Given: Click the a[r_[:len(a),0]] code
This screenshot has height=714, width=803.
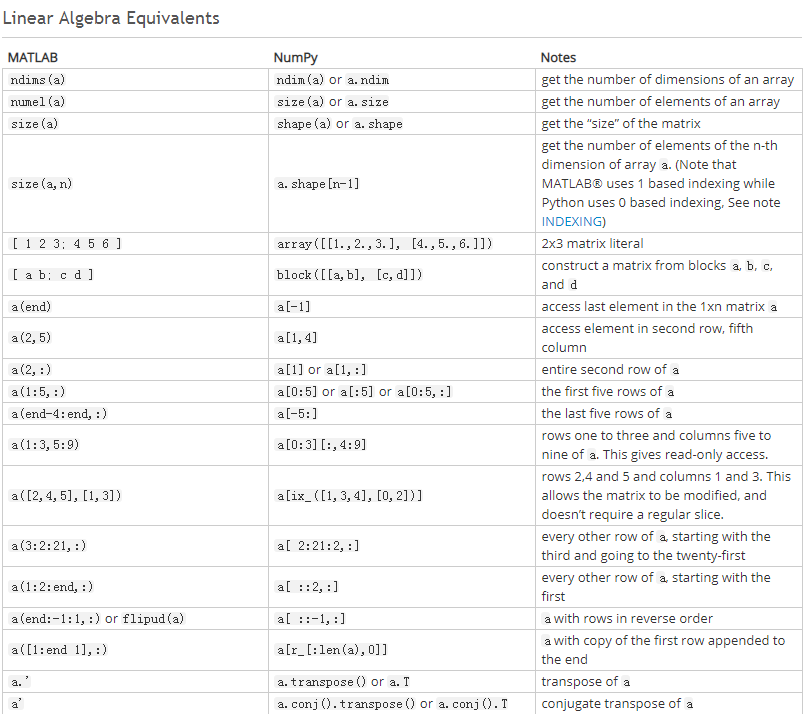Looking at the screenshot, I should click(332, 650).
